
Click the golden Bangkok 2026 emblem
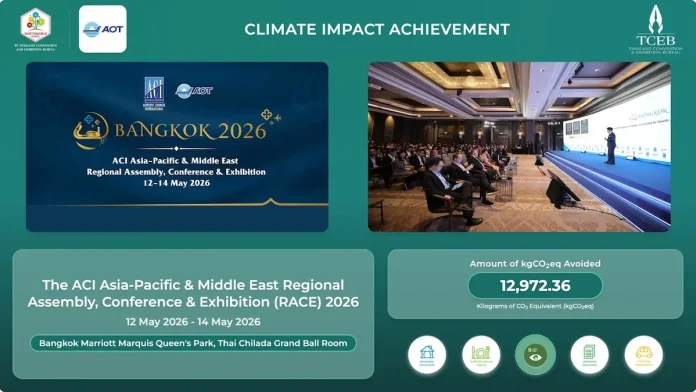point(91,131)
